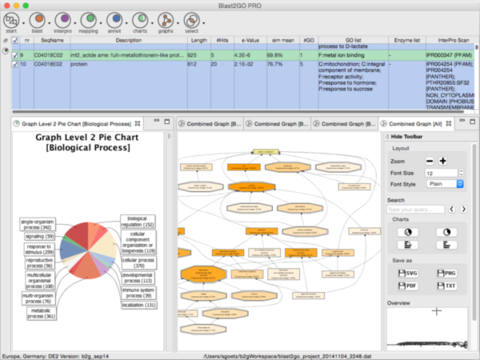
Task: Open dropdown arrow next to select icon
Action: click(204, 23)
